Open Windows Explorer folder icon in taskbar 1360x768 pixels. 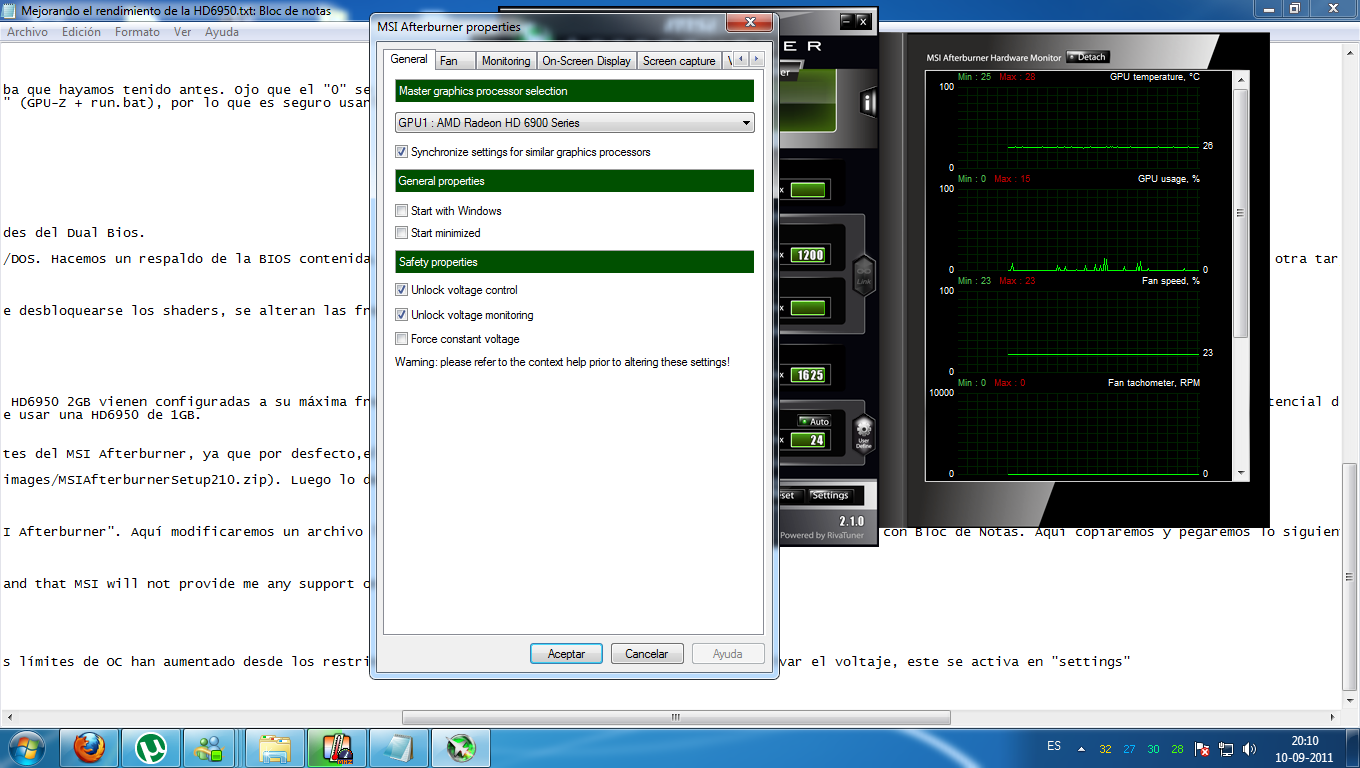(275, 747)
